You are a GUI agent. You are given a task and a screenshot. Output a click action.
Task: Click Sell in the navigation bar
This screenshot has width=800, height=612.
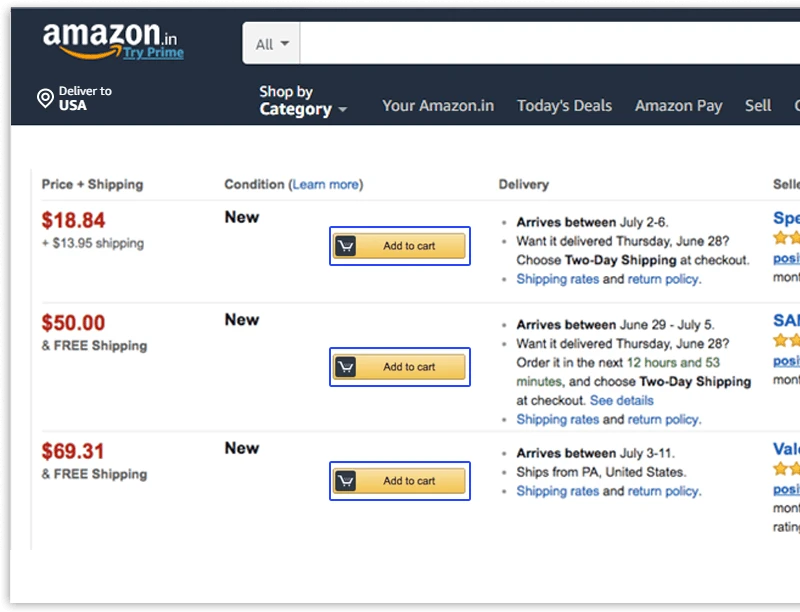click(x=757, y=104)
